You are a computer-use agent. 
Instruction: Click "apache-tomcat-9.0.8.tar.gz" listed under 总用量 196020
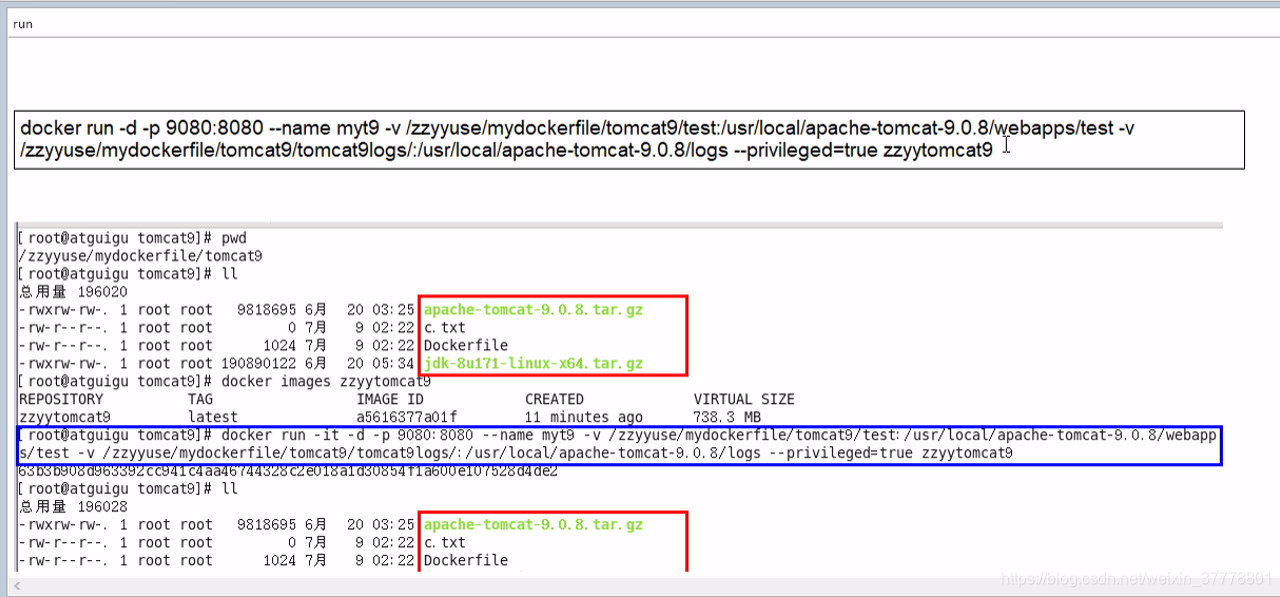(533, 310)
